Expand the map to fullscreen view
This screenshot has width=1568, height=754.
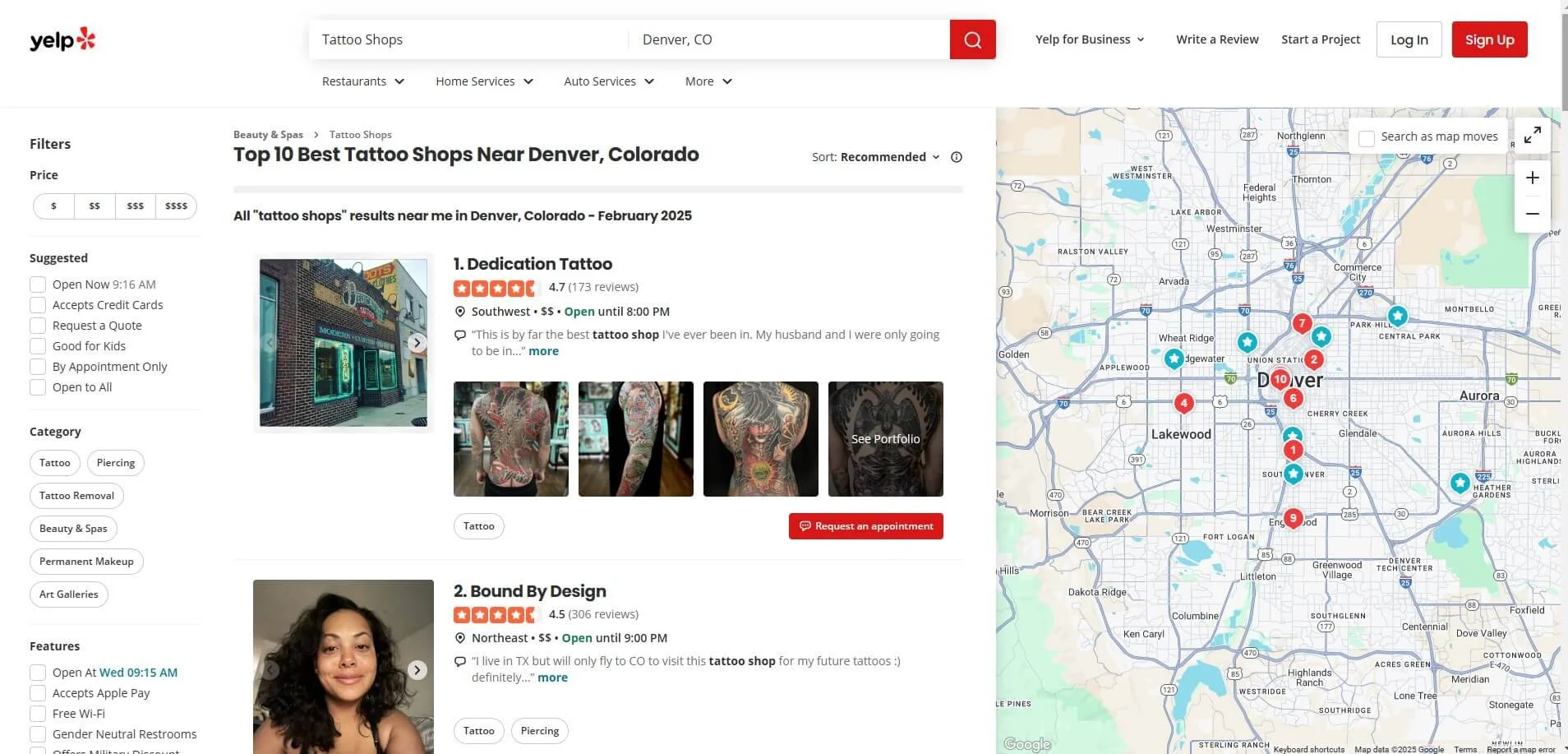click(1532, 134)
